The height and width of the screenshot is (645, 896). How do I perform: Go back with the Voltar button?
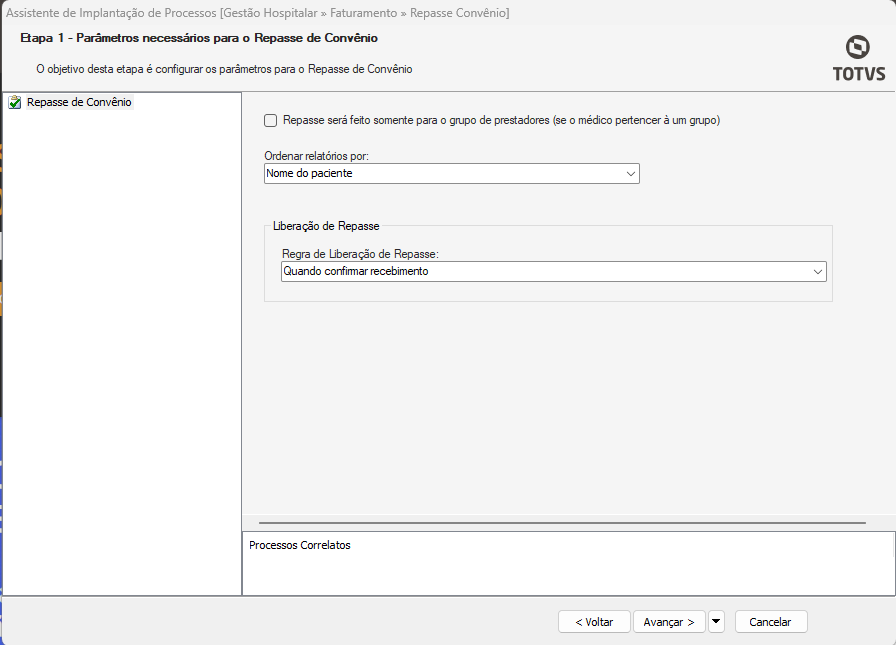point(594,621)
